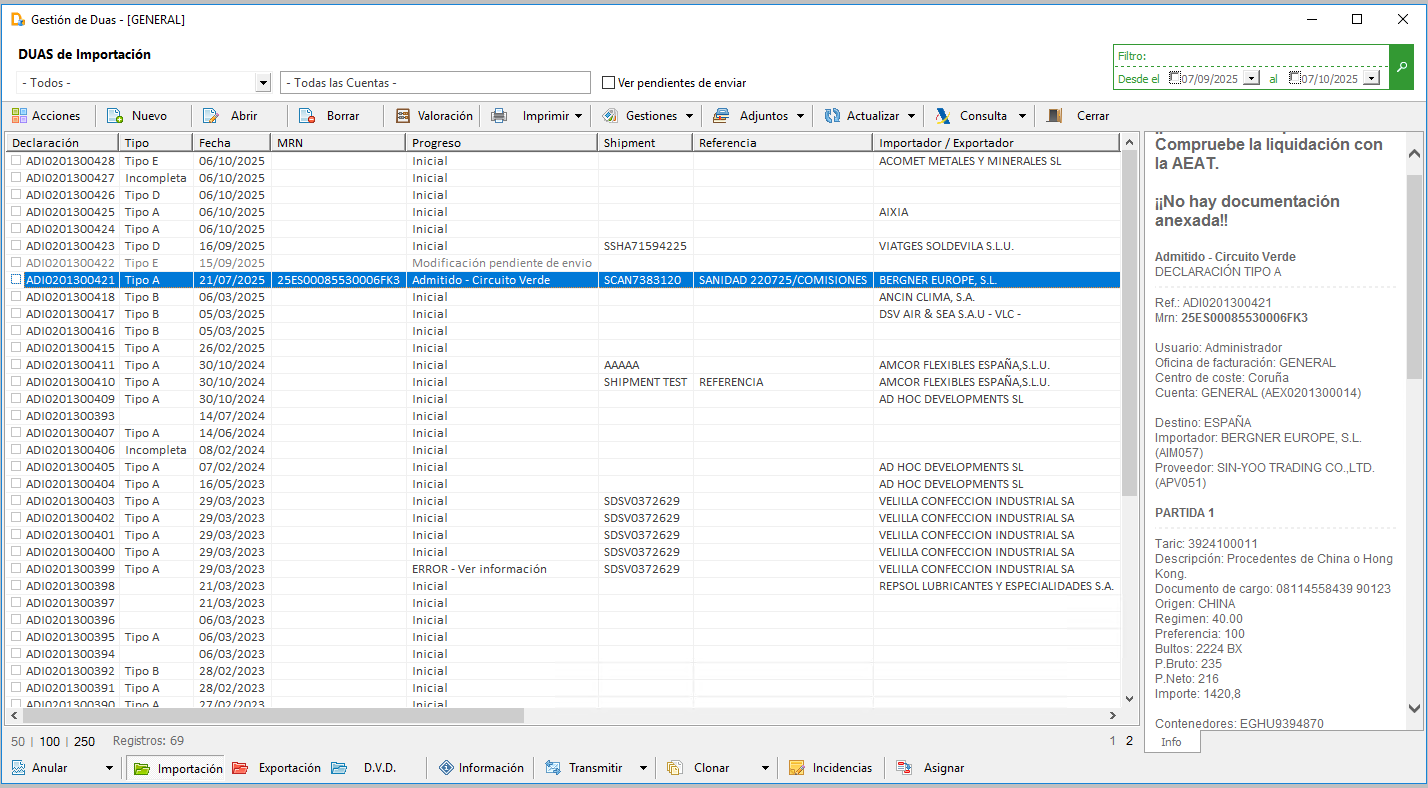This screenshot has height=788, width=1428.
Task: Click the Cerrar door icon
Action: (x=1054, y=116)
